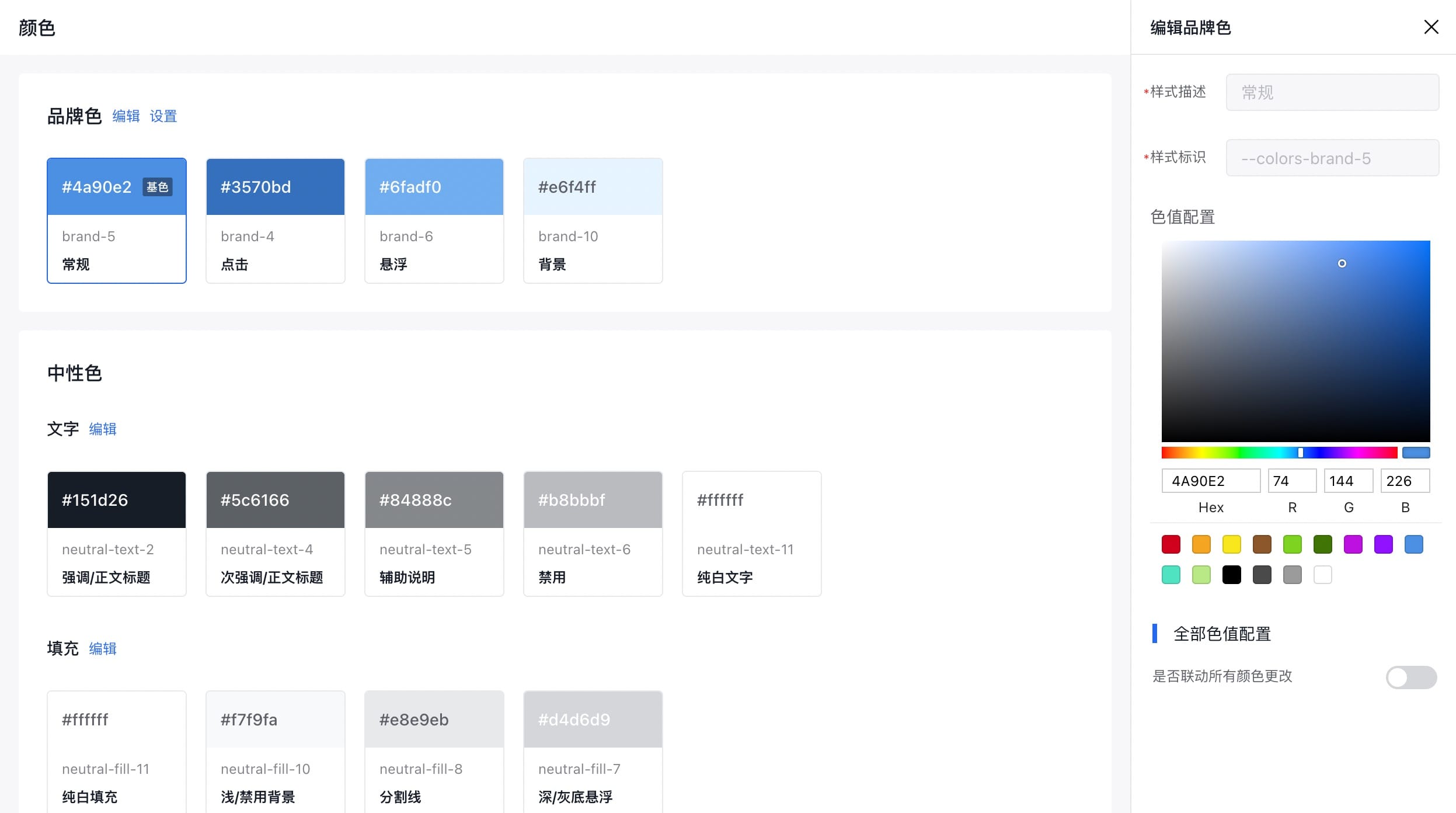Select the brand-10 背景 color card
The width and height of the screenshot is (1456, 813).
click(593, 221)
